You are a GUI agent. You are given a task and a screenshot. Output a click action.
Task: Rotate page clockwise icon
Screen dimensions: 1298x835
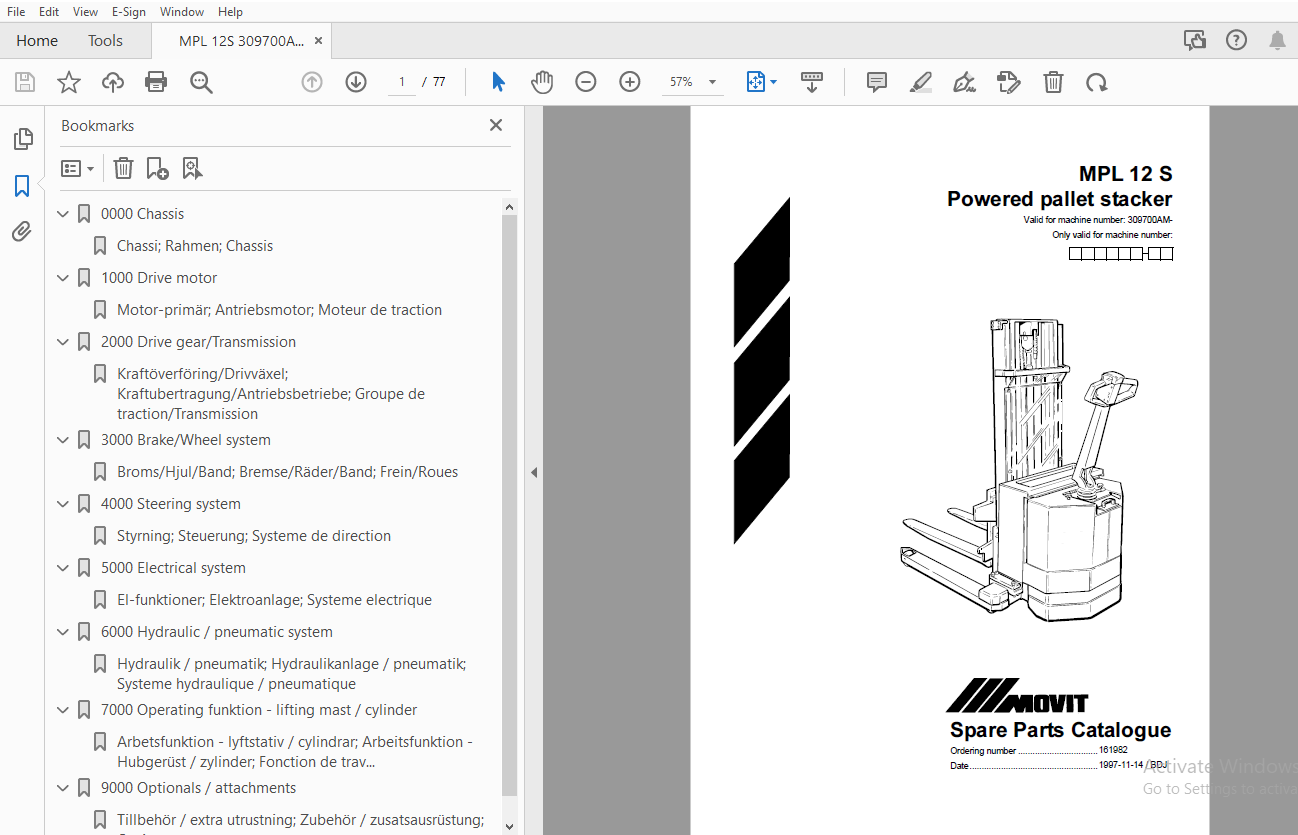click(1097, 82)
